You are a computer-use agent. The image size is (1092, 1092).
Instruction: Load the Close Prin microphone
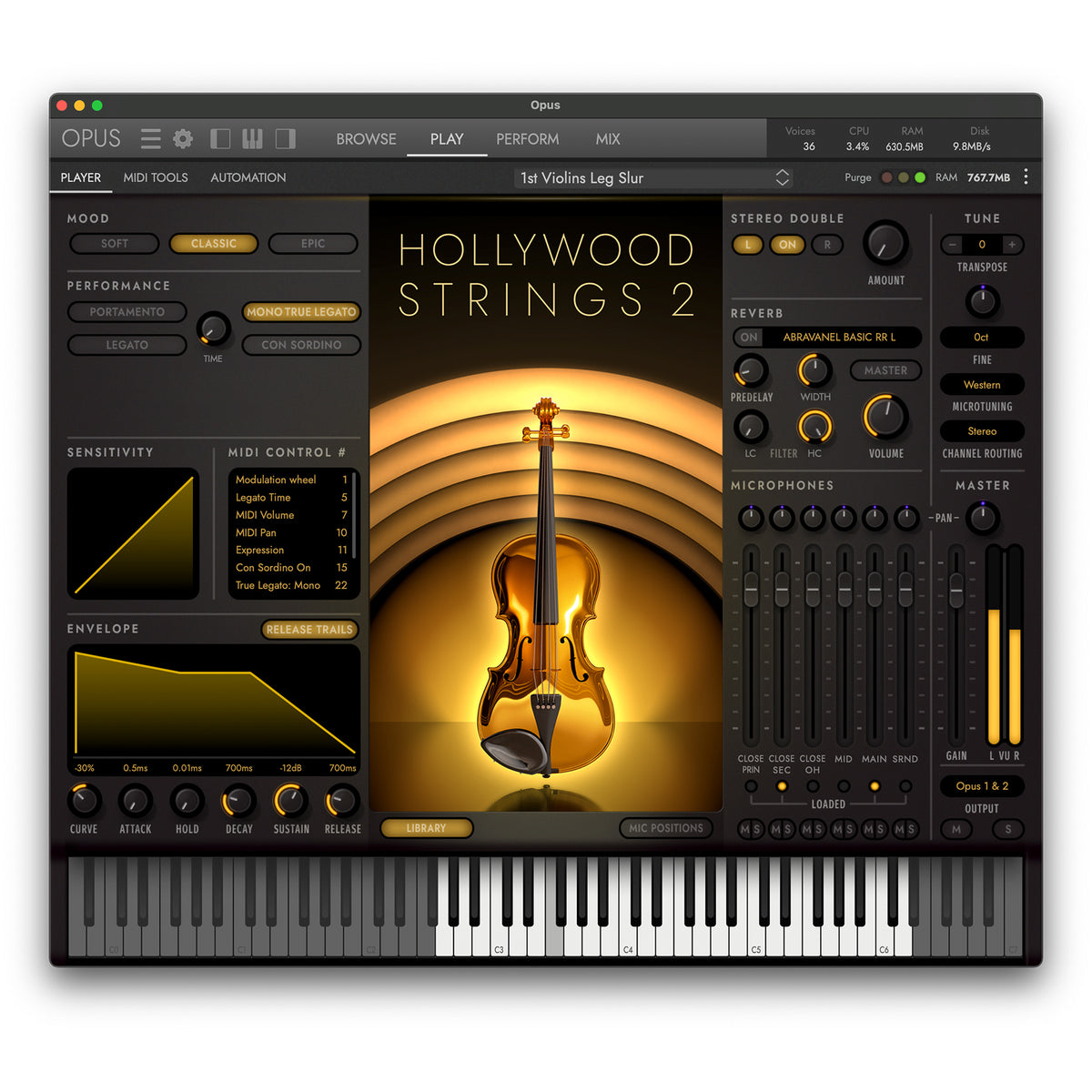point(751,786)
